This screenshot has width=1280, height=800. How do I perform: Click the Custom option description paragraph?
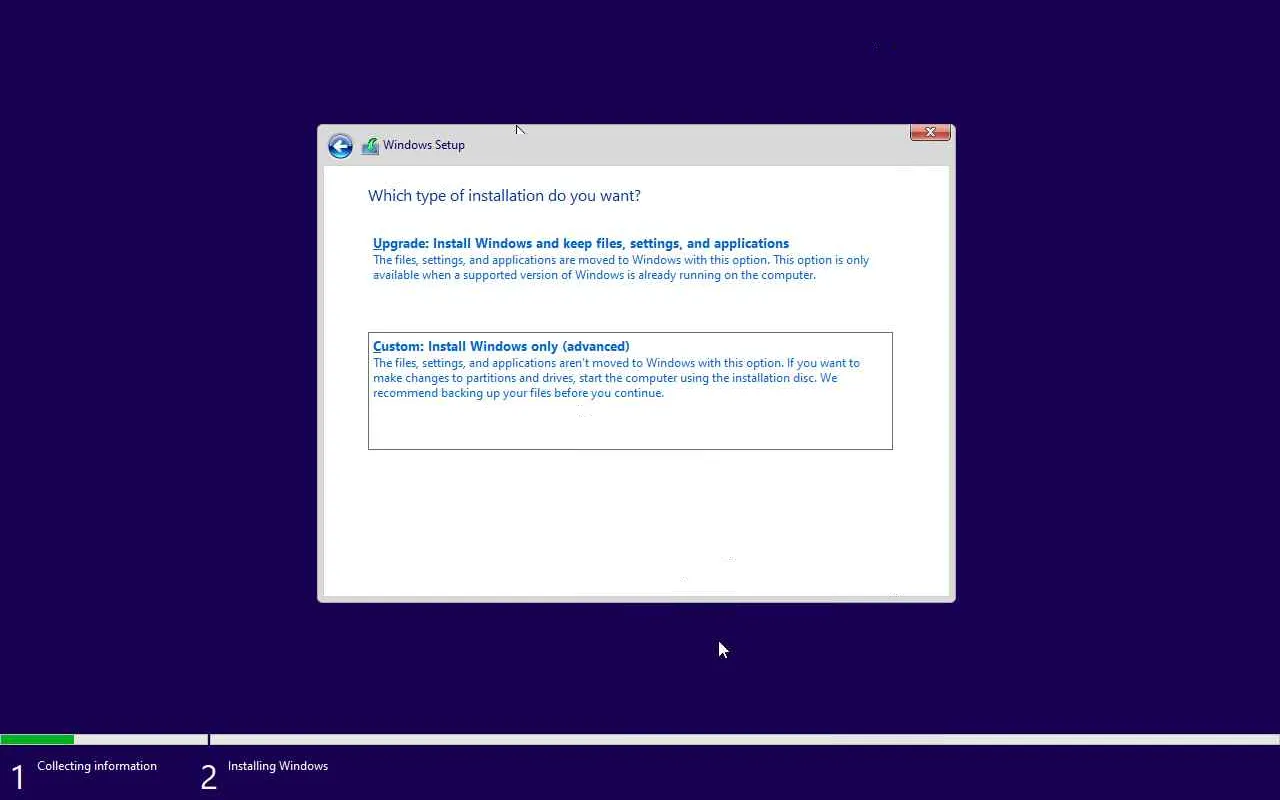616,378
